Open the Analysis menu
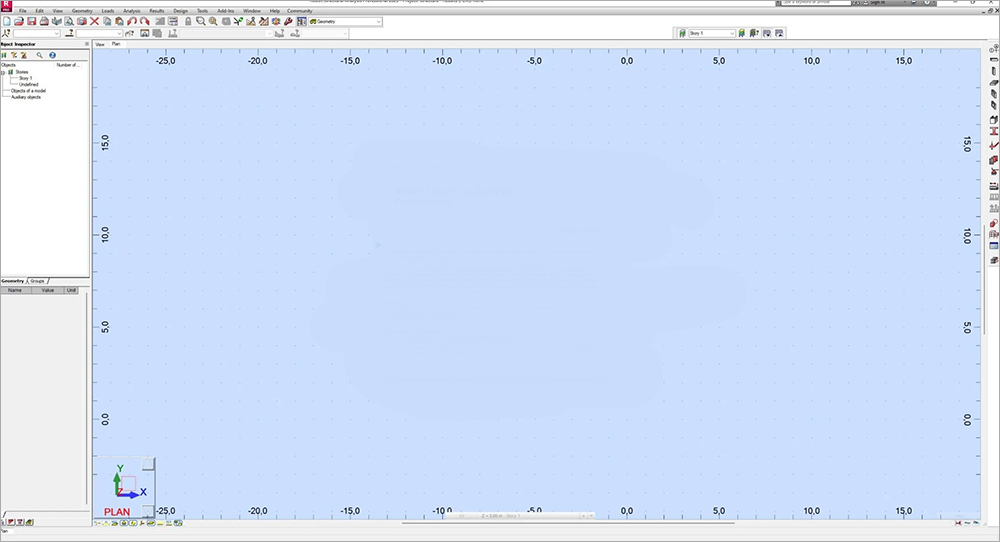 click(131, 11)
